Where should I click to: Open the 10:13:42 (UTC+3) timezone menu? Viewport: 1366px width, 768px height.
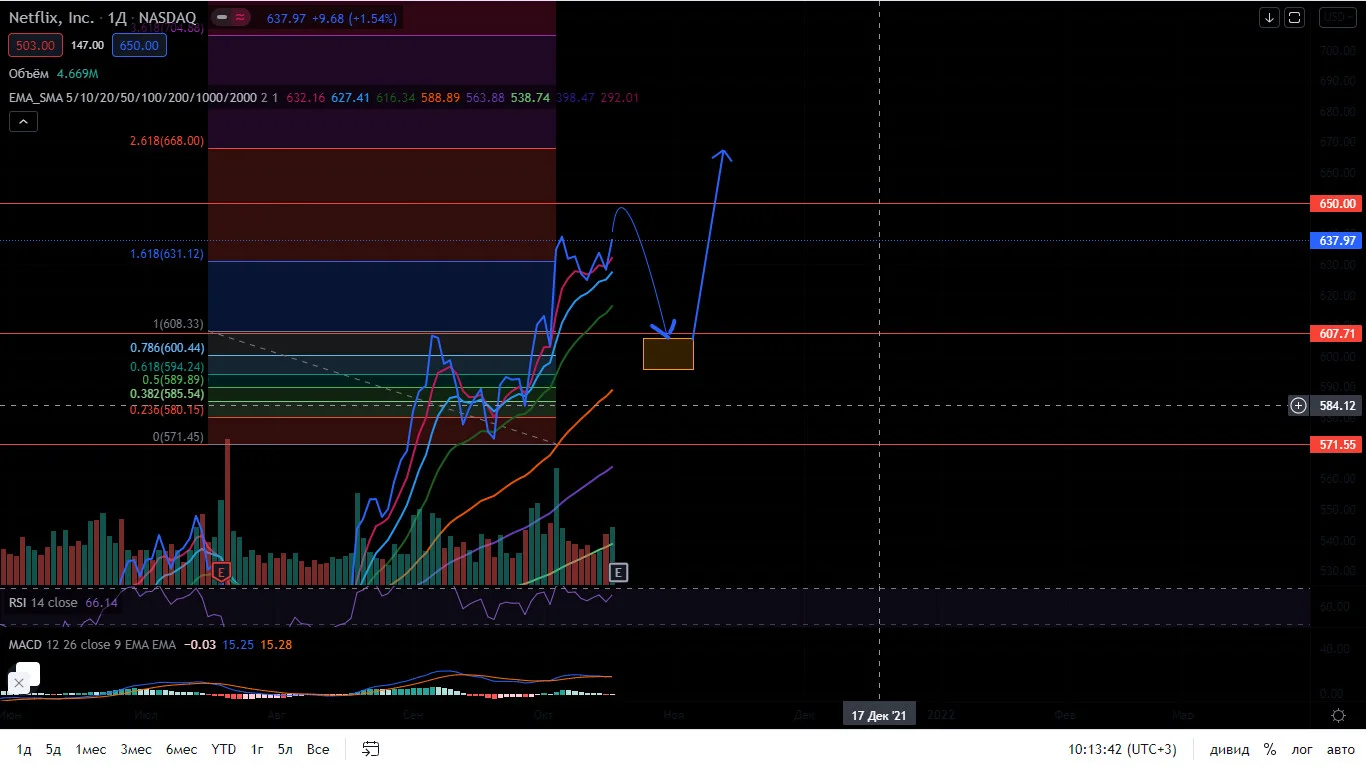pos(1122,749)
